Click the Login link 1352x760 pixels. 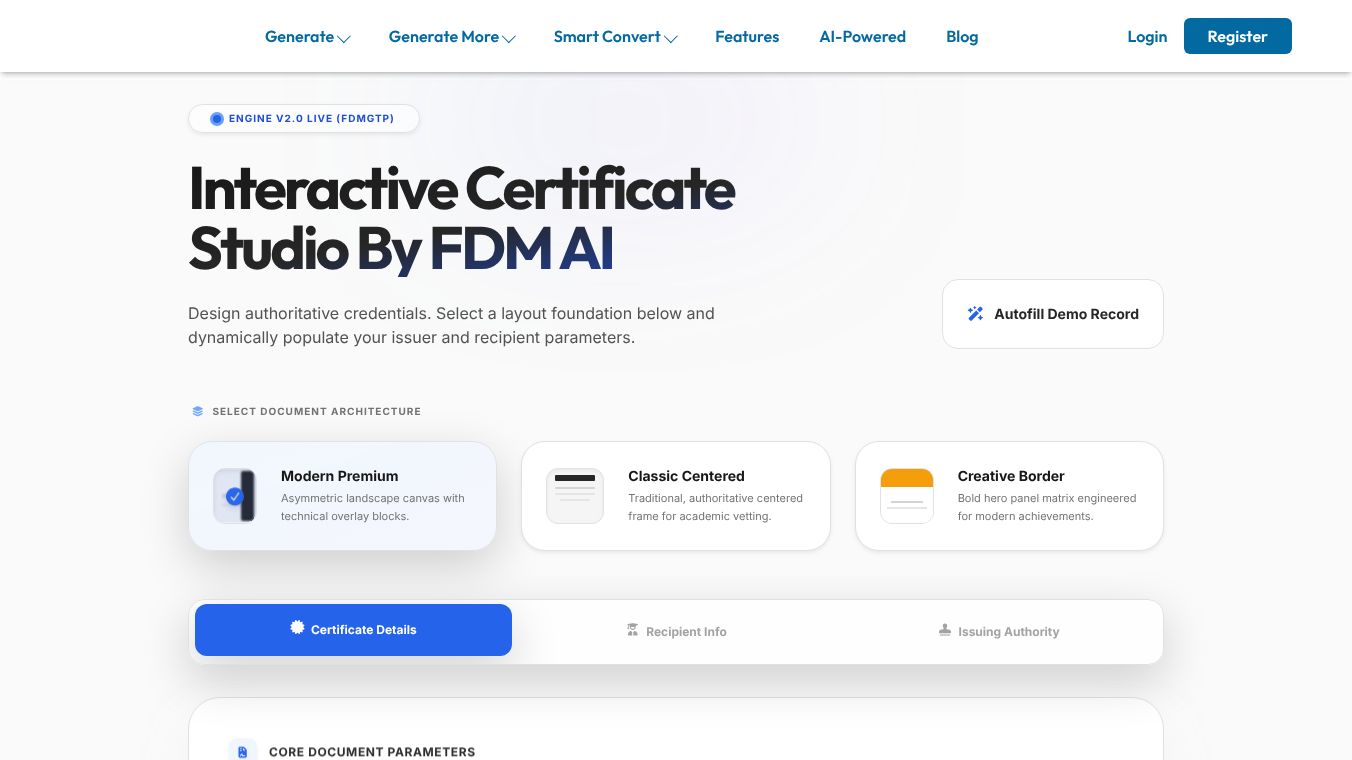click(1147, 37)
